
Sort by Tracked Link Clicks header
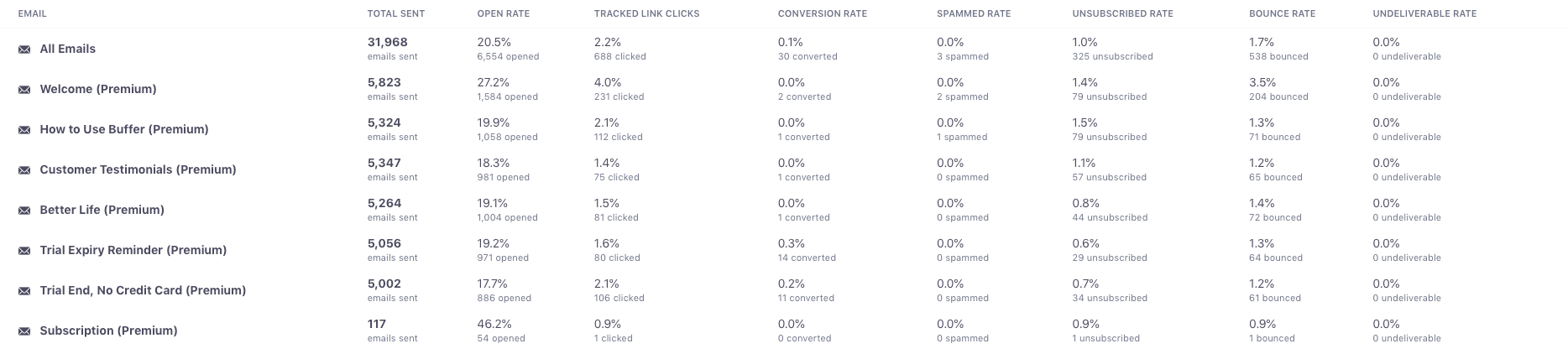click(x=647, y=13)
